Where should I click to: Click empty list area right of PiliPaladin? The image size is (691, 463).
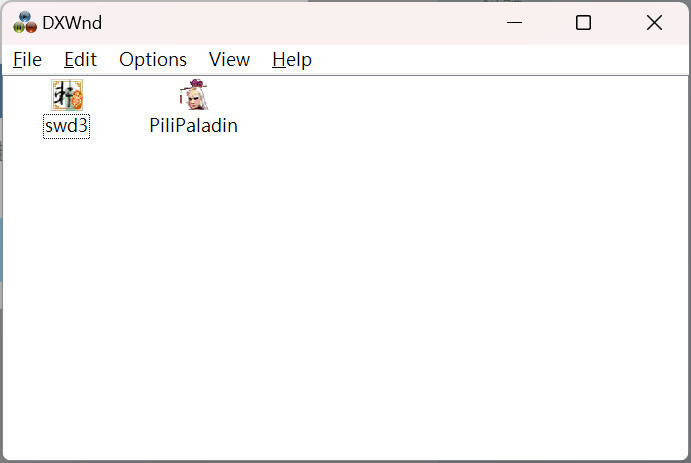pyautogui.click(x=463, y=108)
